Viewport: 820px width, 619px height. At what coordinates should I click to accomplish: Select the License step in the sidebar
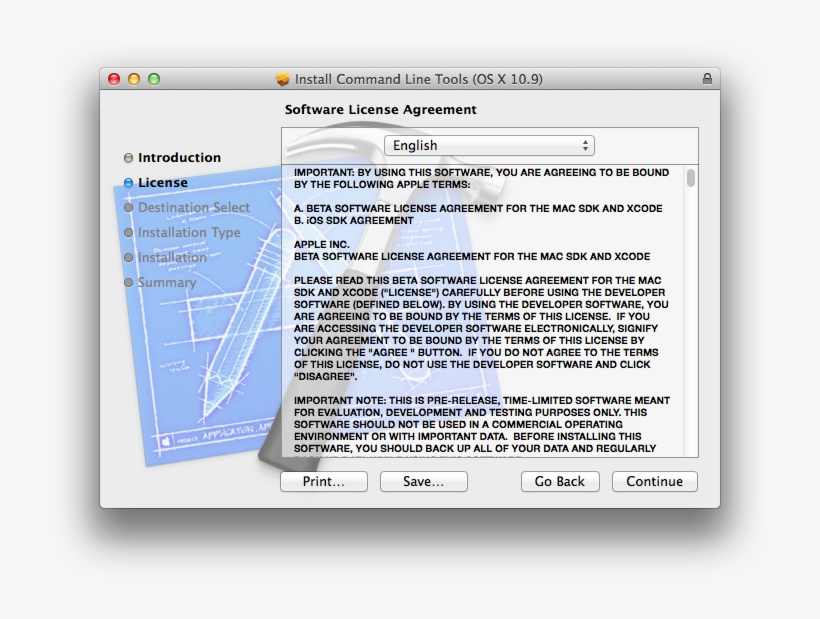164,182
